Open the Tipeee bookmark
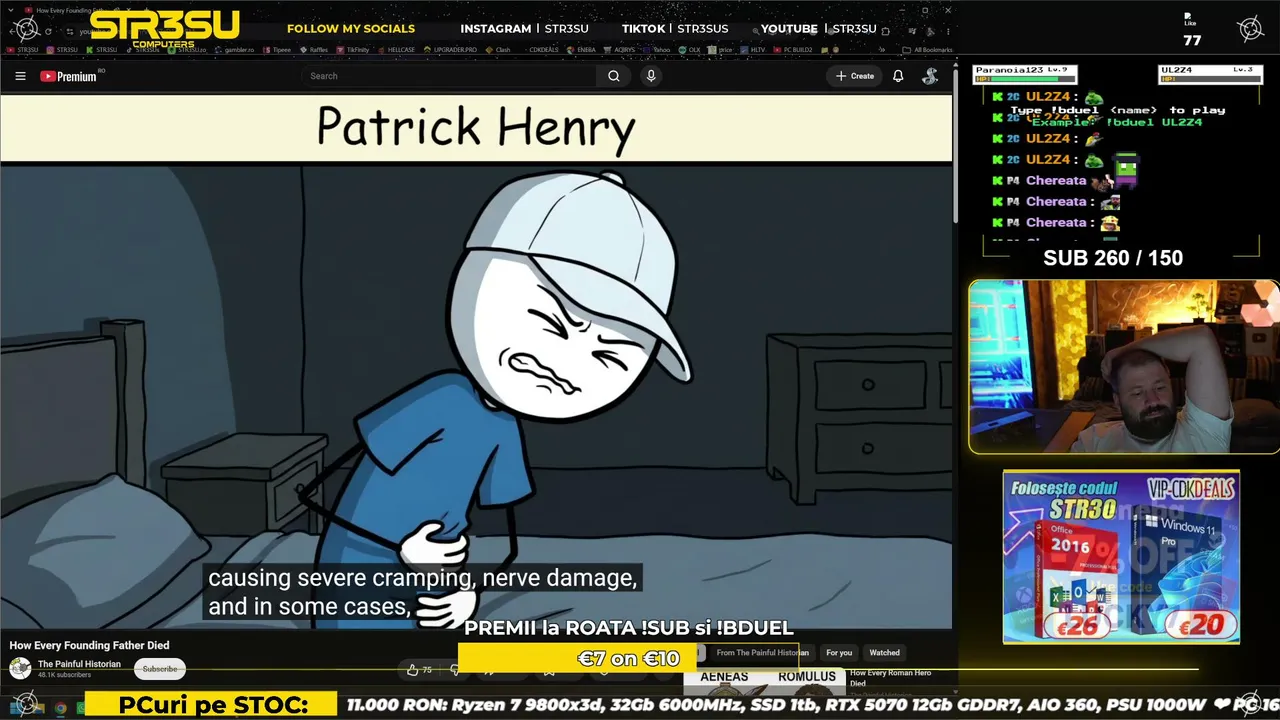This screenshot has height=720, width=1280. click(x=277, y=49)
